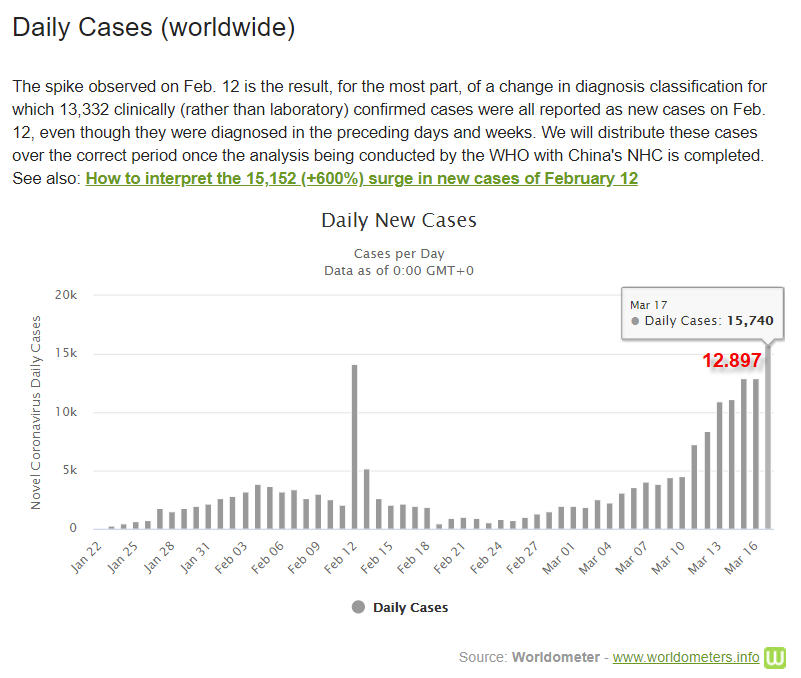This screenshot has width=801, height=678.
Task: Click the 'Daily Cases (worldwide)' page heading
Action: tap(153, 27)
